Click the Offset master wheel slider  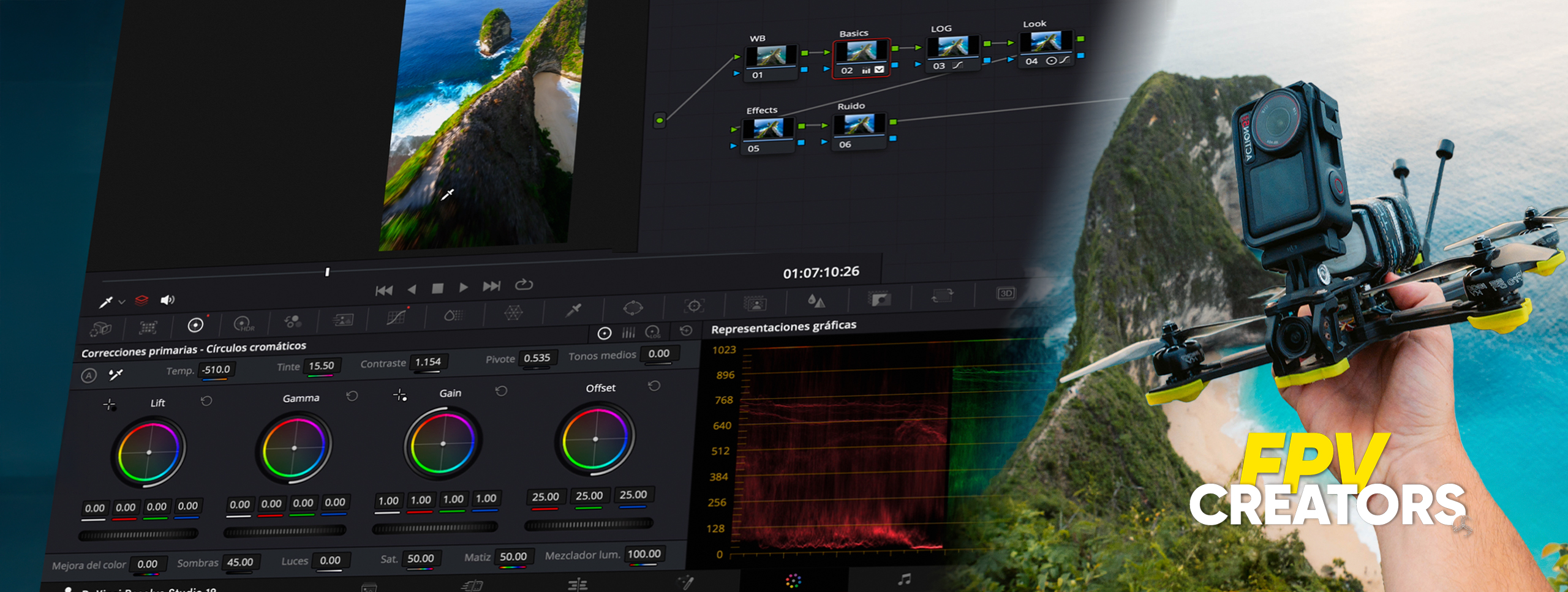(x=589, y=523)
